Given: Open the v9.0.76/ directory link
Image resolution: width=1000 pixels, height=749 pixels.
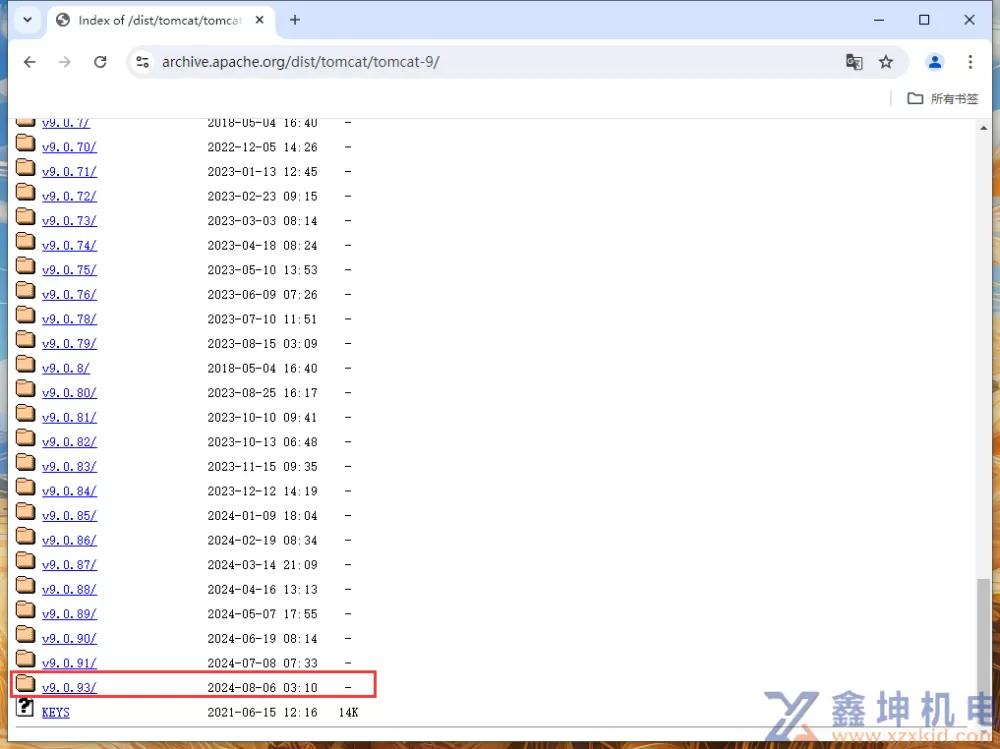Looking at the screenshot, I should (69, 295).
